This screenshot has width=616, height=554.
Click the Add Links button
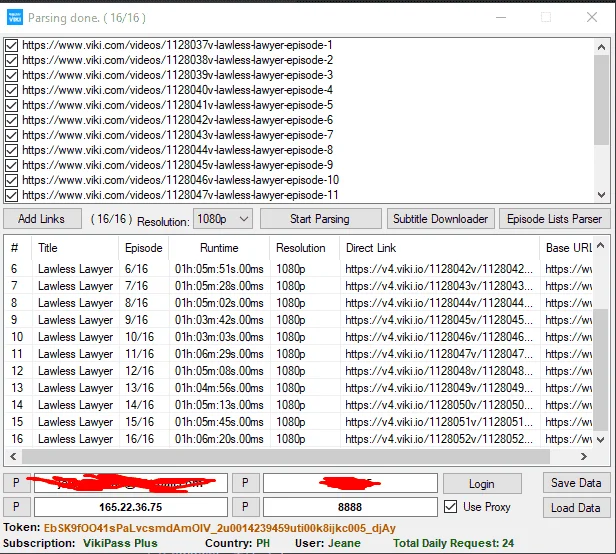click(42, 218)
